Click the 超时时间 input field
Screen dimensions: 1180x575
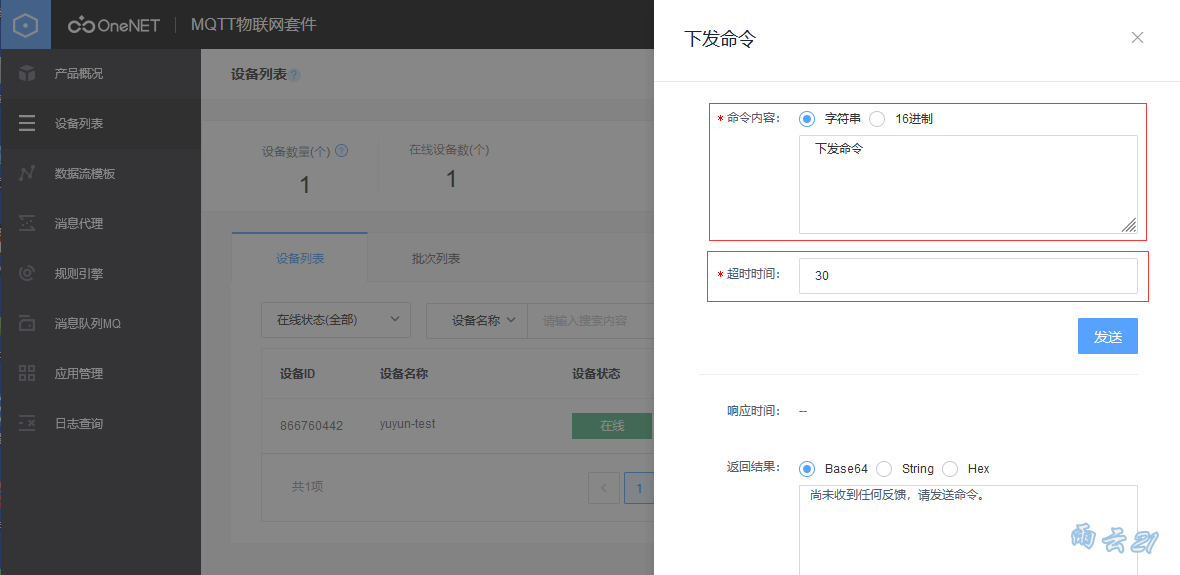point(968,276)
